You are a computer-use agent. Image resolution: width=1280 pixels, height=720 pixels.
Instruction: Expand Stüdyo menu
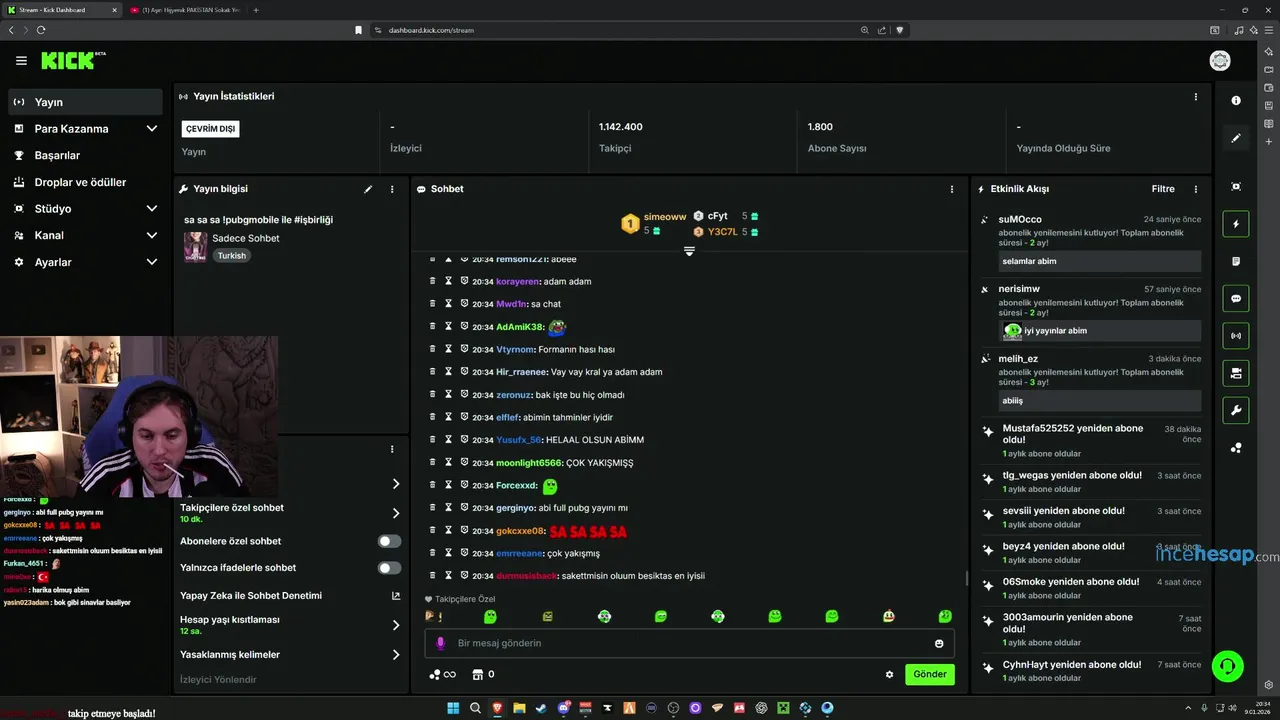pyautogui.click(x=152, y=209)
